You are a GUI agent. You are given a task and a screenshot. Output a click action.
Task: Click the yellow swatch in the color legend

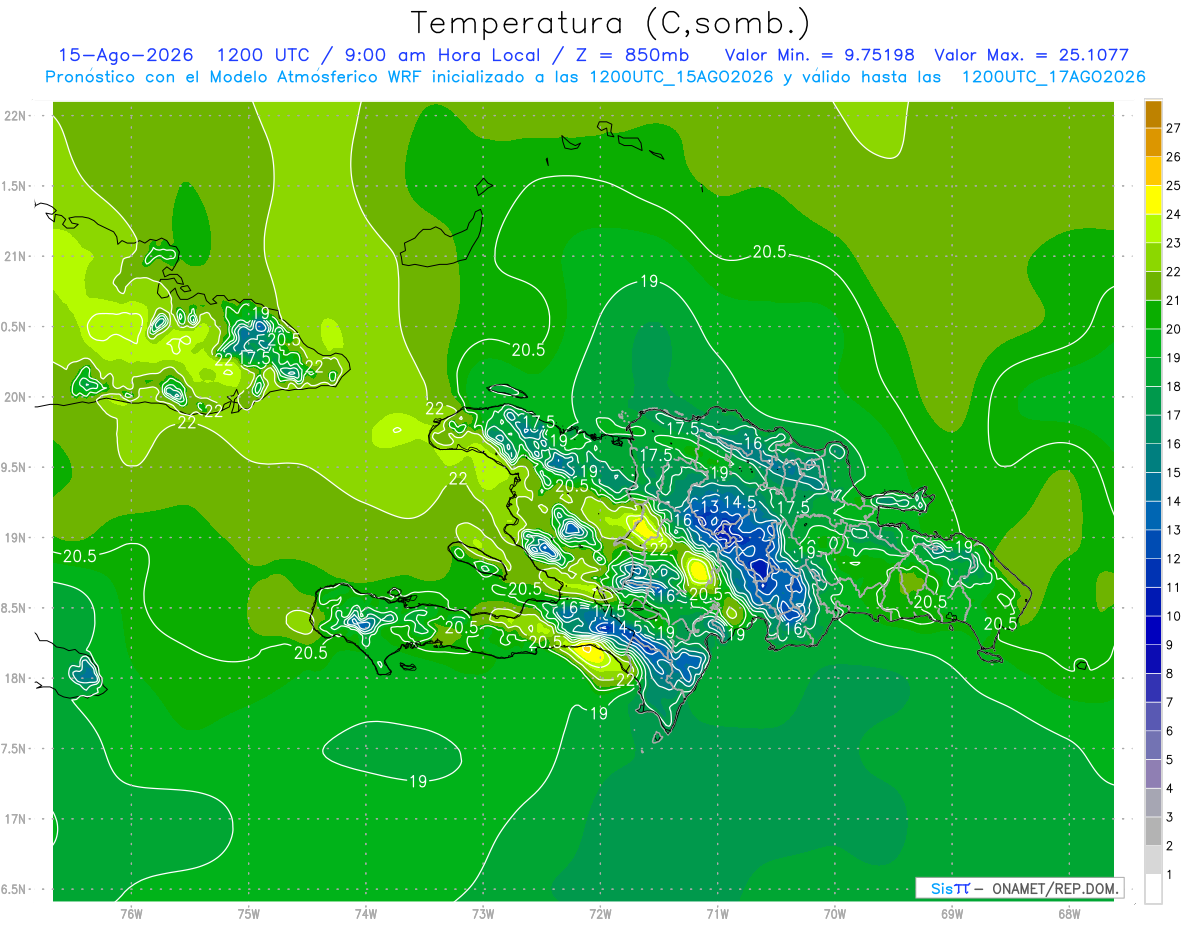1153,199
